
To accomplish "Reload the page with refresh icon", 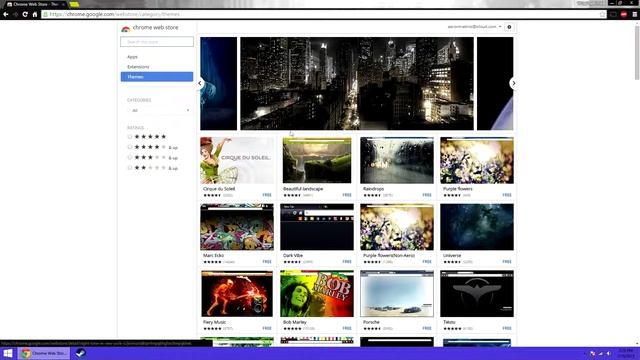I will point(25,14).
